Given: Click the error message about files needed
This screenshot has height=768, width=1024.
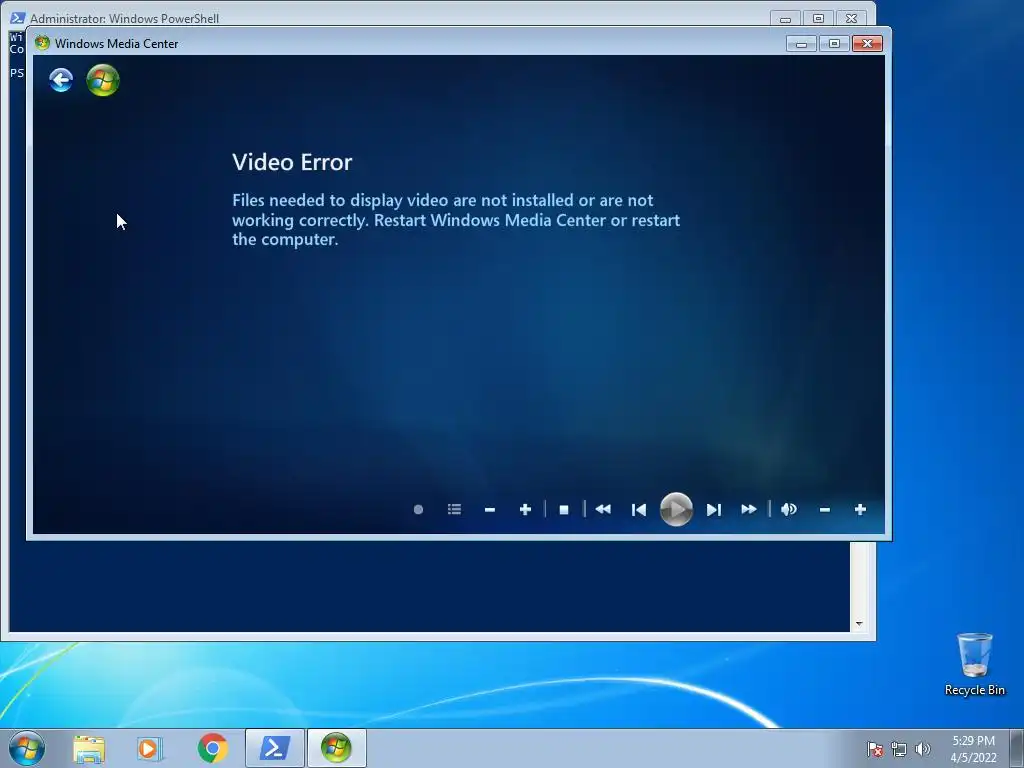Looking at the screenshot, I should tap(456, 219).
